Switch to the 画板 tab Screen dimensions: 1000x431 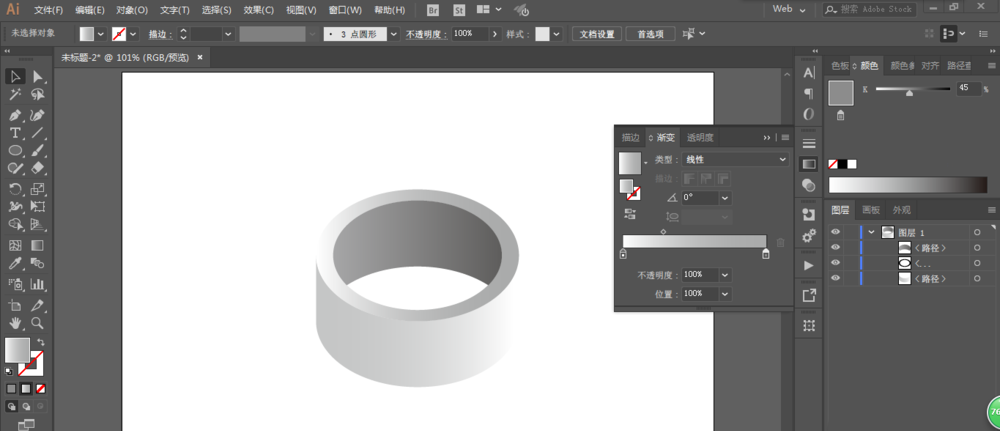coord(871,210)
